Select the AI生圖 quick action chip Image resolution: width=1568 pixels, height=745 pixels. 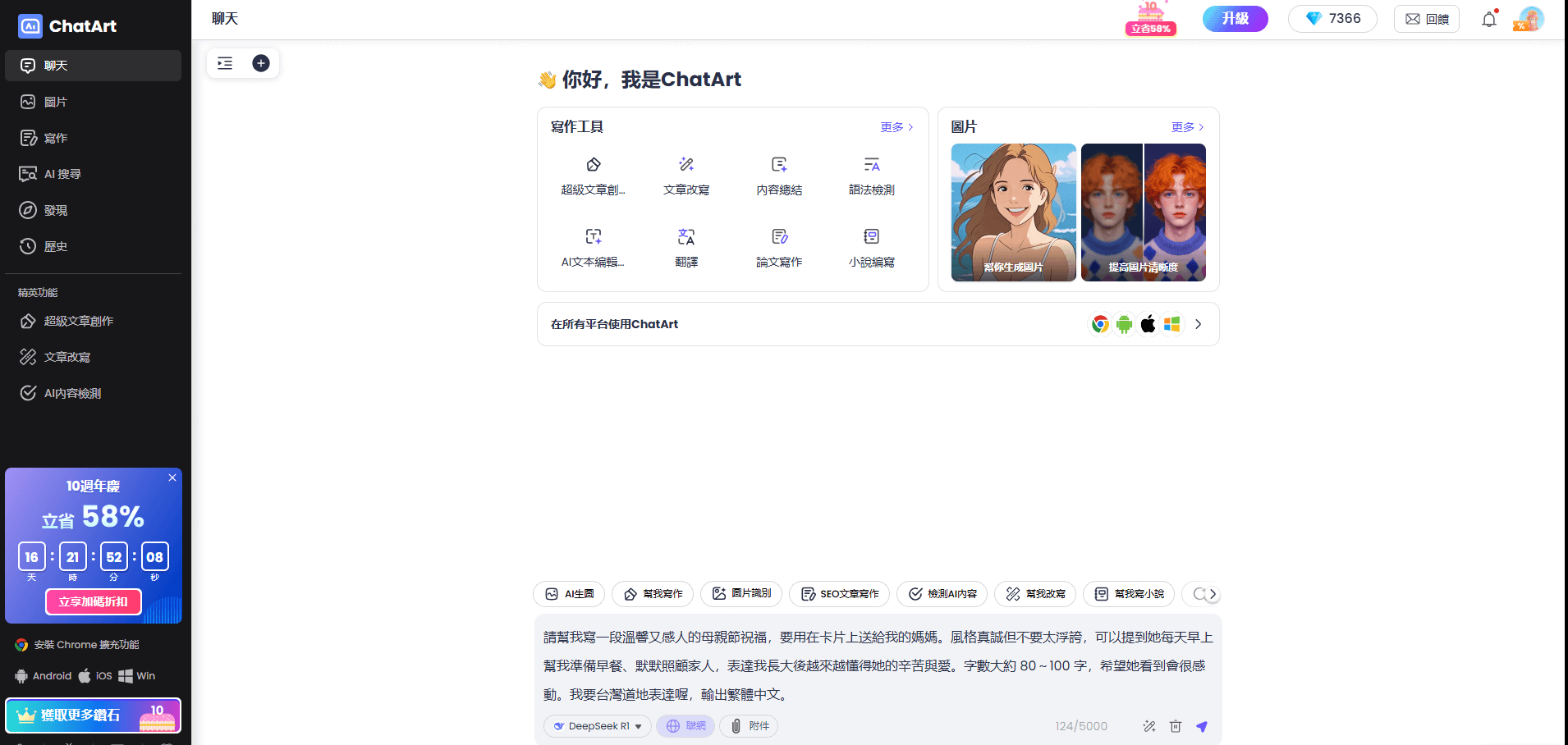click(569, 594)
